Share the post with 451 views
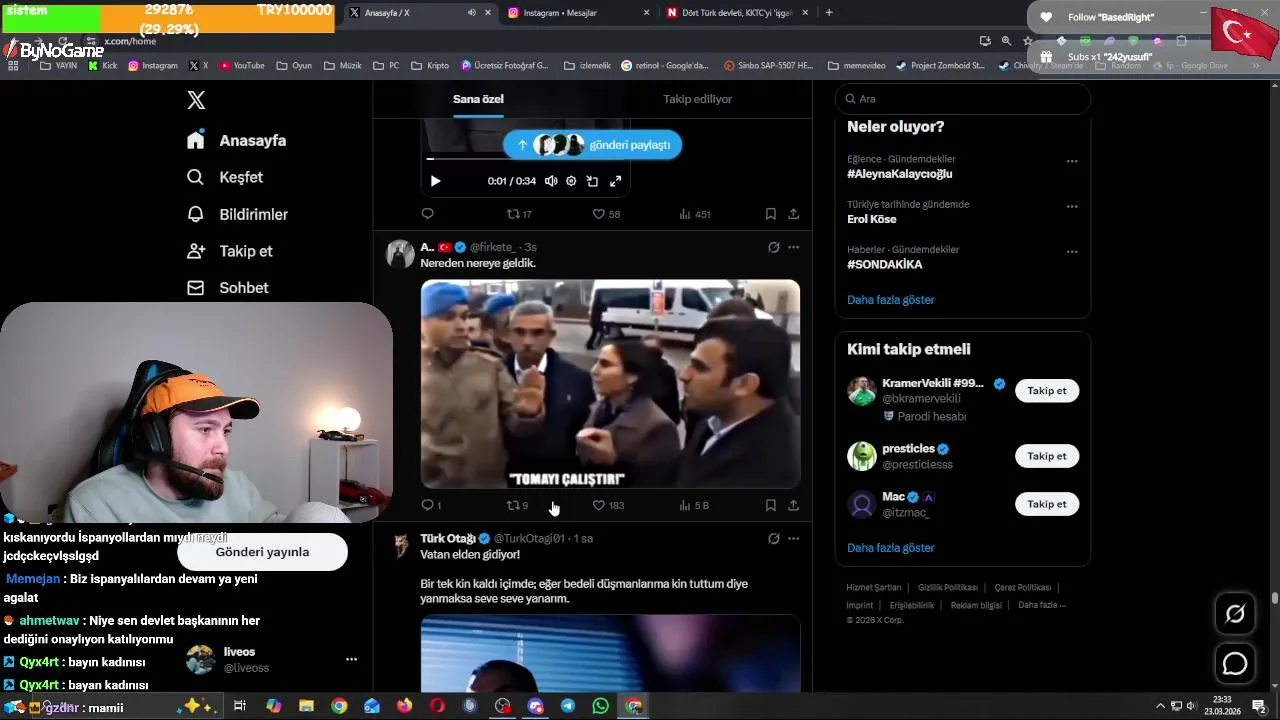The height and width of the screenshot is (720, 1280). [793, 214]
